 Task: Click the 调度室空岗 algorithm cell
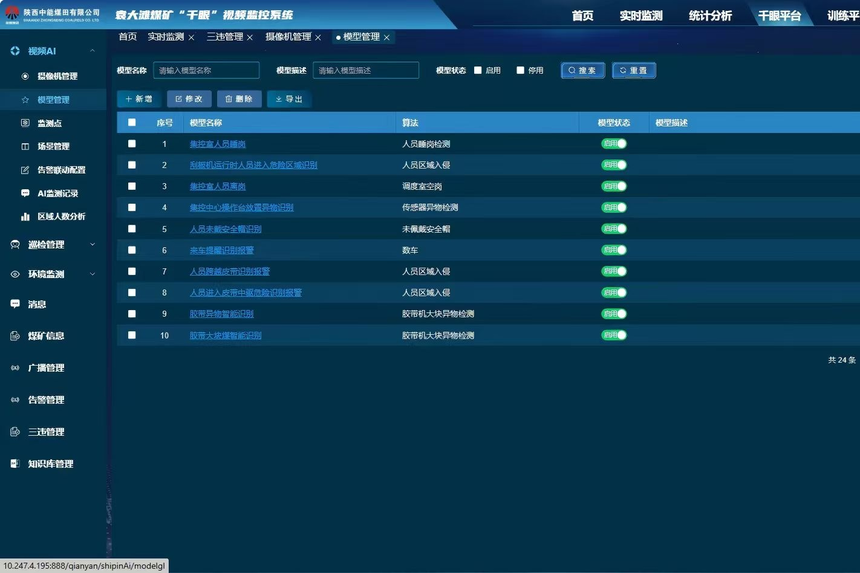click(422, 186)
